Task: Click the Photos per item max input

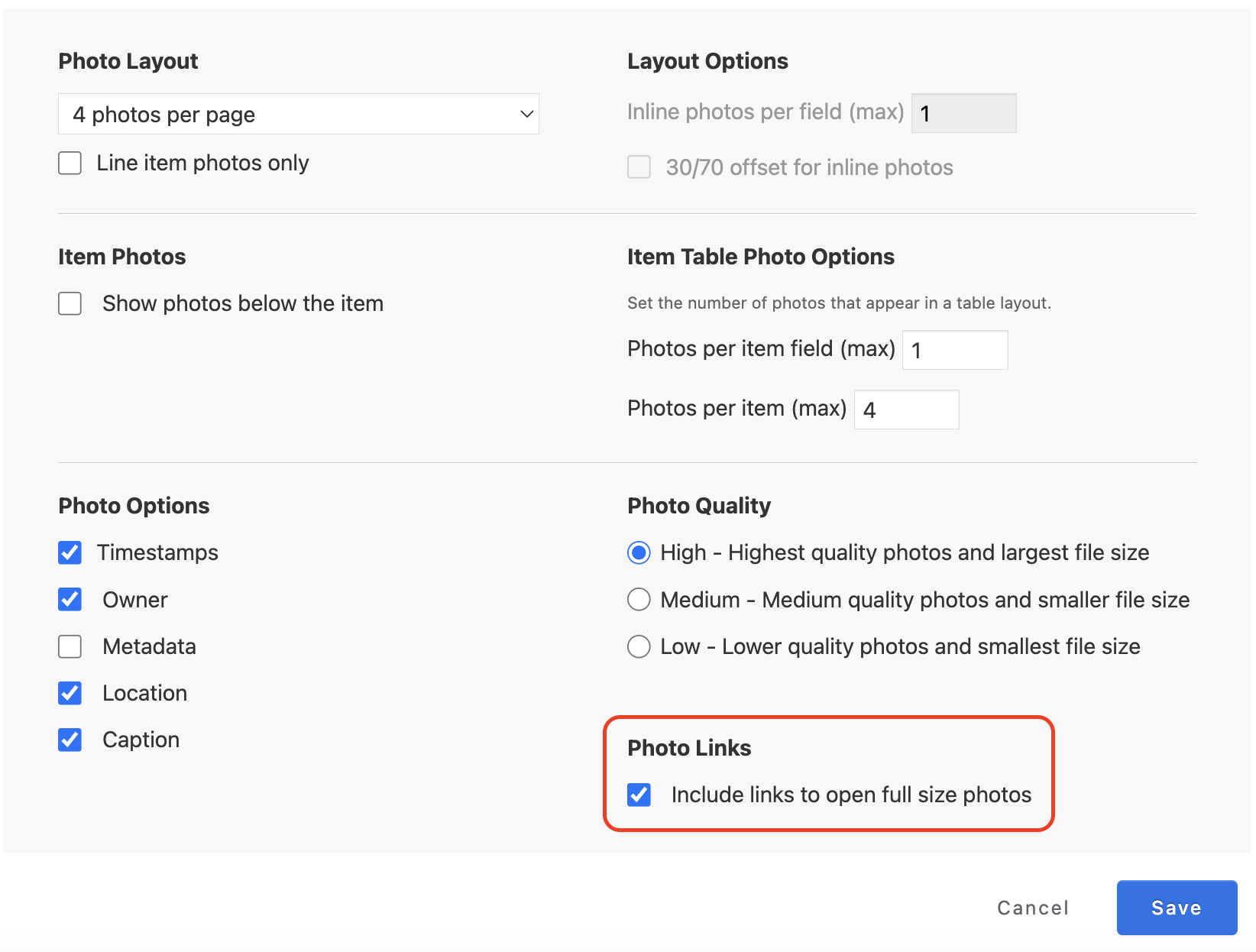Action: 906,410
